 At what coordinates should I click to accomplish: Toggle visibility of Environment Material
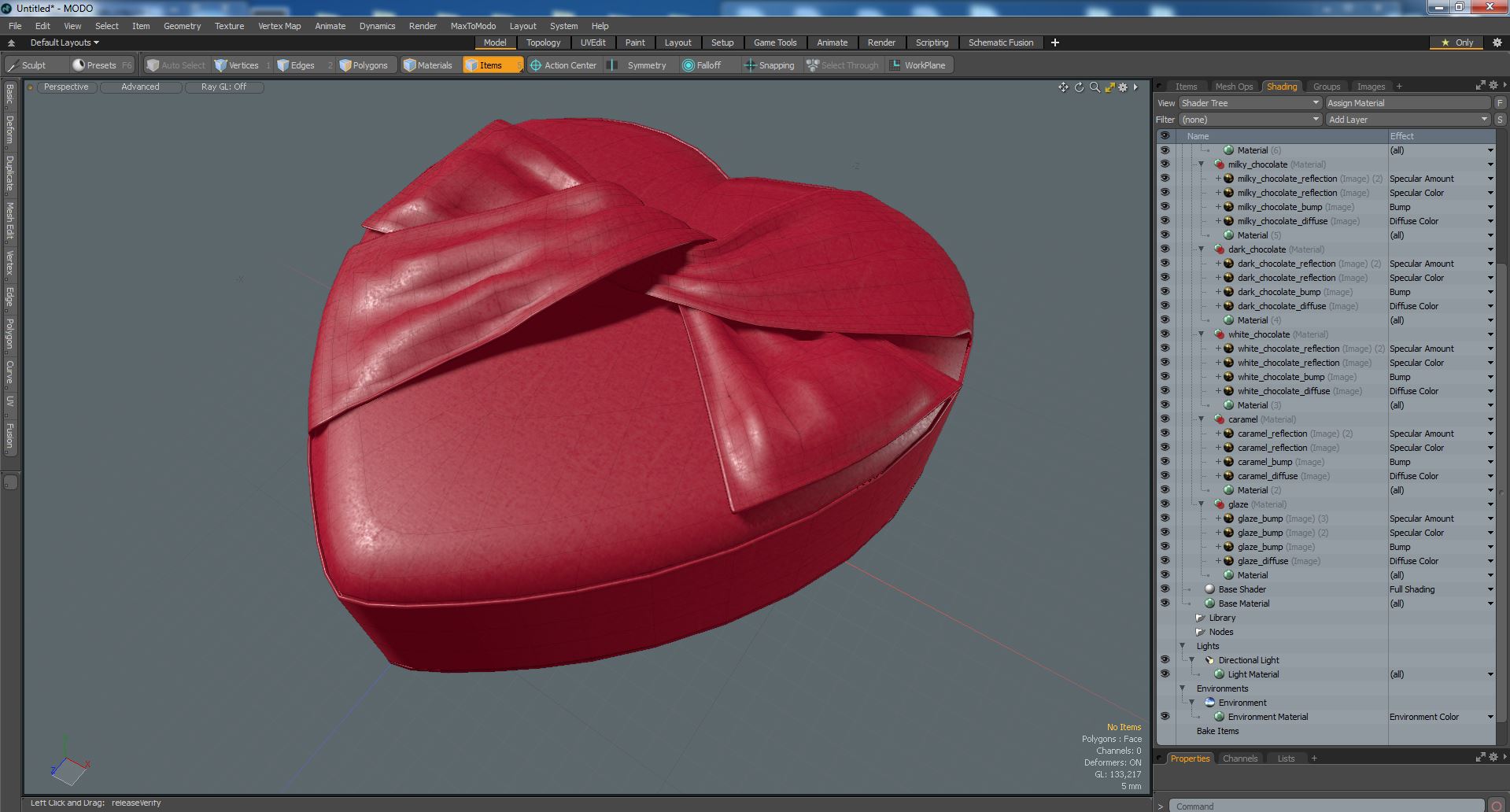coord(1165,717)
